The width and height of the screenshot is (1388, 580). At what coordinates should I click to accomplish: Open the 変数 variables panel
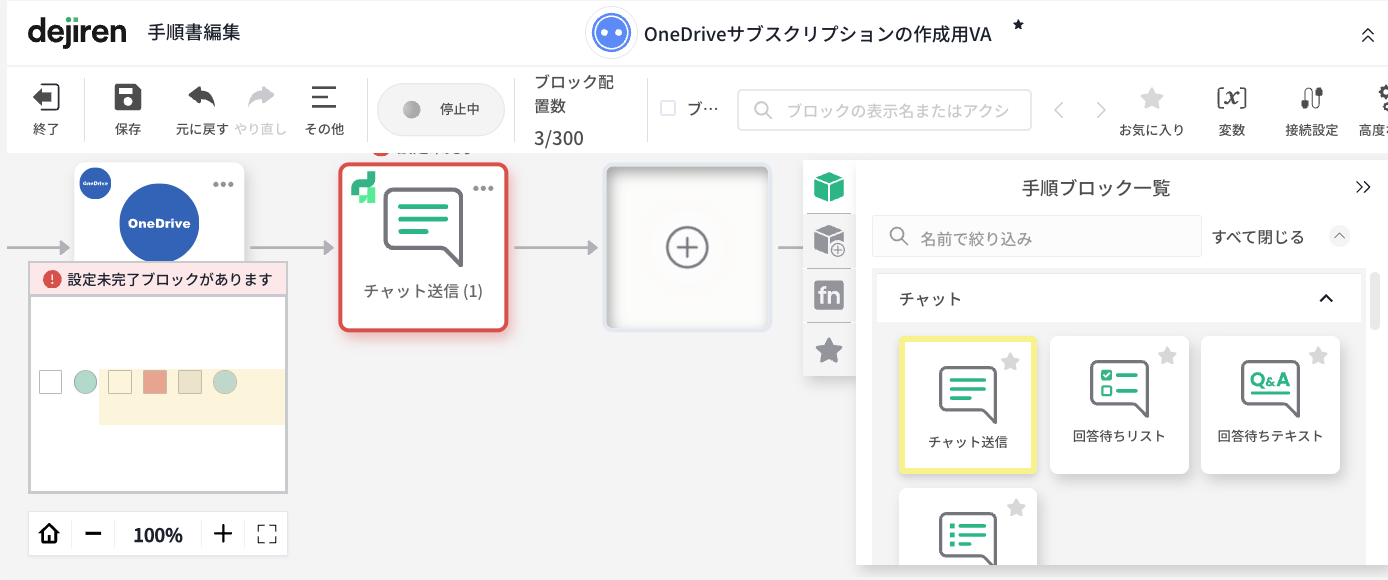(x=1231, y=110)
